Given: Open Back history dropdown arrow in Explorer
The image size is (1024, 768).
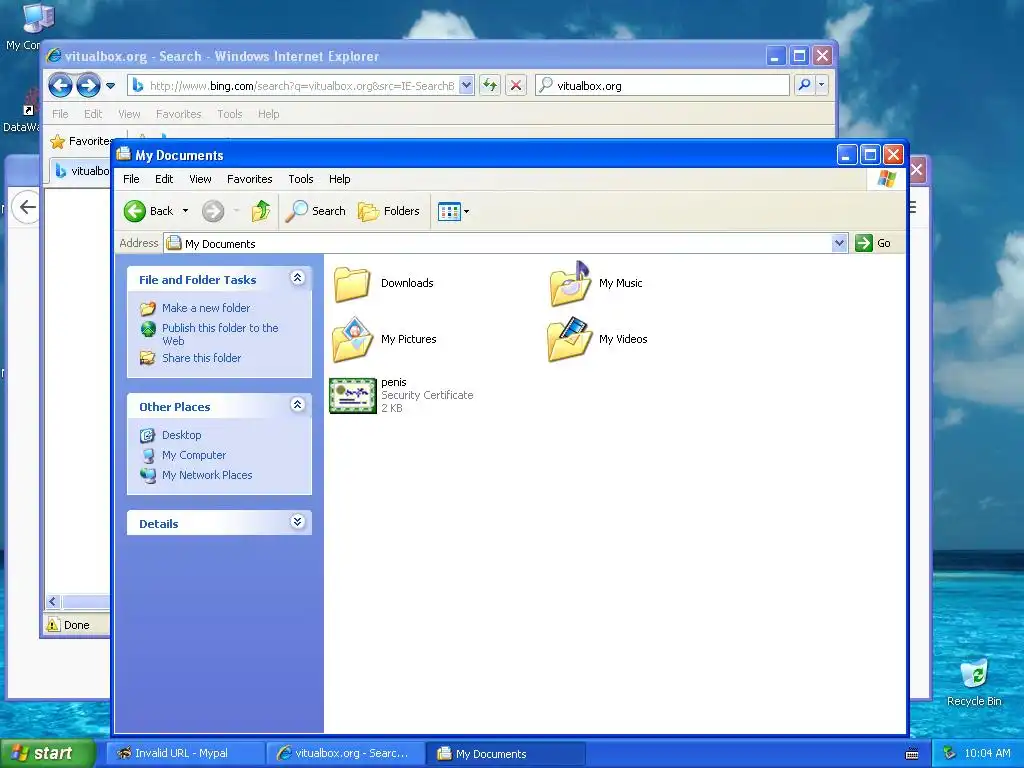Looking at the screenshot, I should coord(185,211).
